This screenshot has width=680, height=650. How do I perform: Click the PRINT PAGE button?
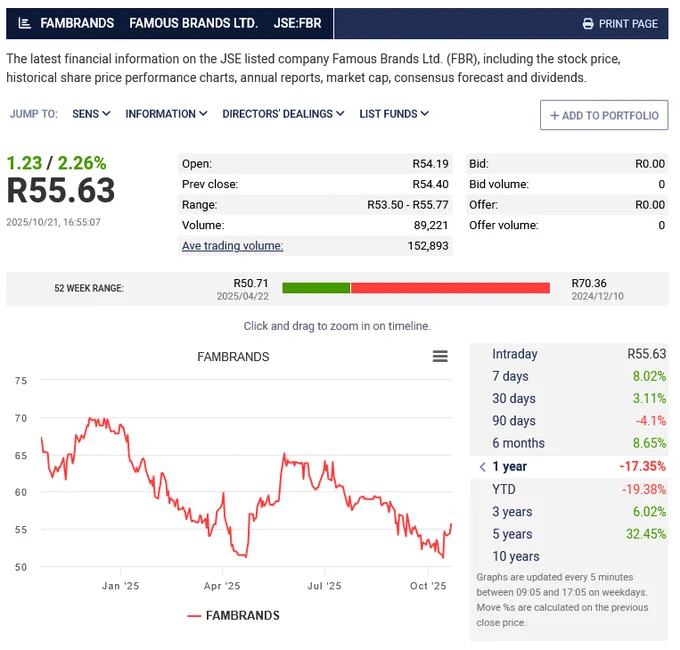620,23
